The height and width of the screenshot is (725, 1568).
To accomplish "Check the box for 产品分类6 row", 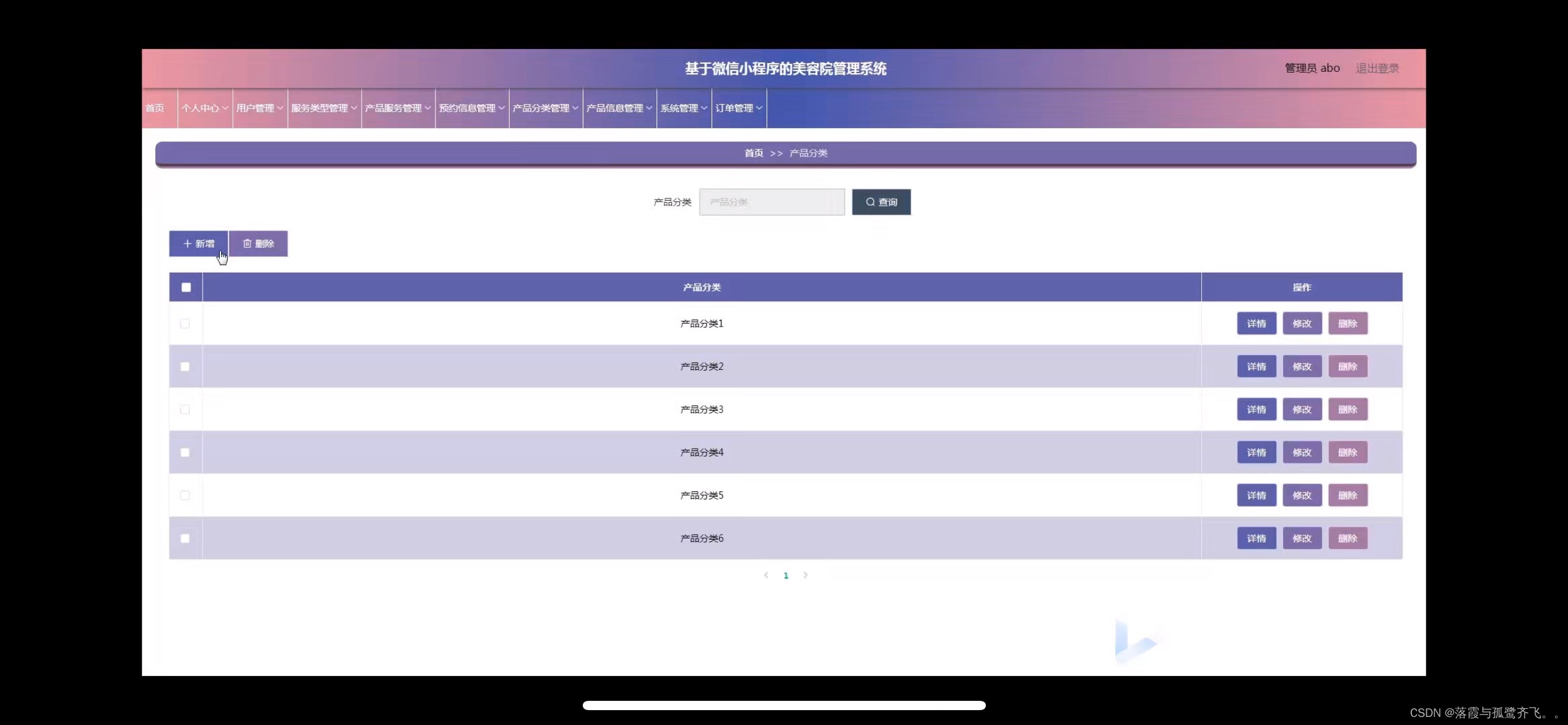I will coord(185,538).
